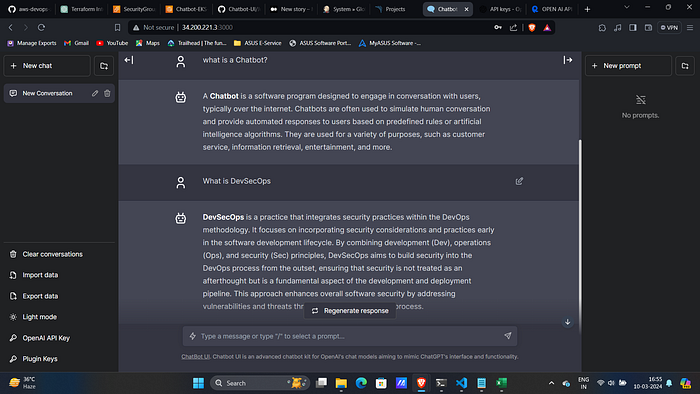This screenshot has height=394, width=700.
Task: Click Regenerate response button
Action: point(350,311)
